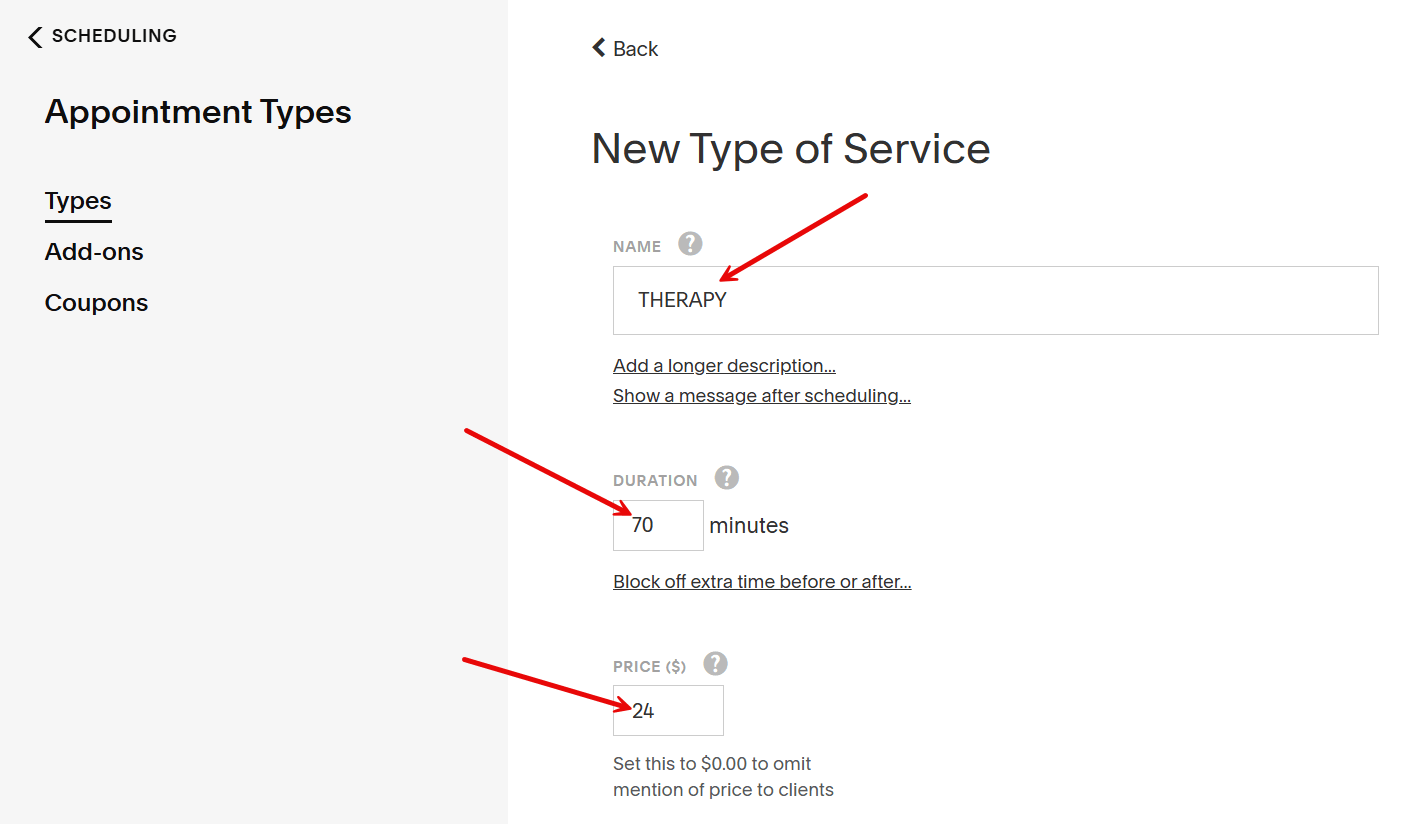Image resolution: width=1415 pixels, height=824 pixels.
Task: Click the help icon beside DURATION
Action: pyautogui.click(x=727, y=478)
